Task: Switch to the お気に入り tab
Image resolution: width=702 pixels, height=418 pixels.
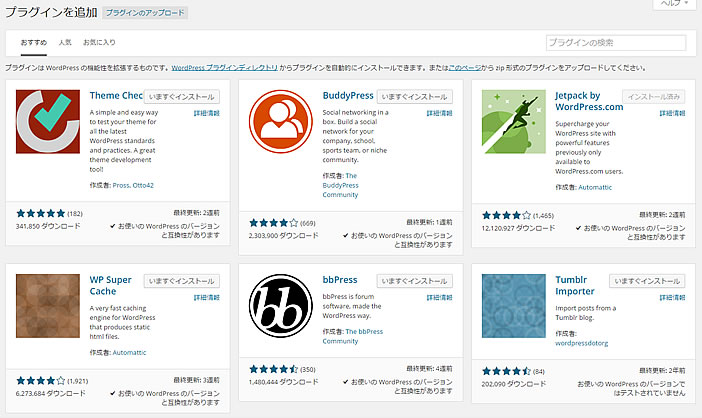Action: [99, 43]
